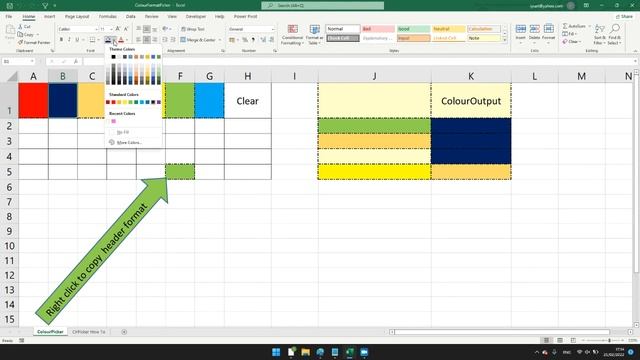640x360 pixels.
Task: Click the Borders icon in Font group
Action: pyautogui.click(x=92, y=40)
